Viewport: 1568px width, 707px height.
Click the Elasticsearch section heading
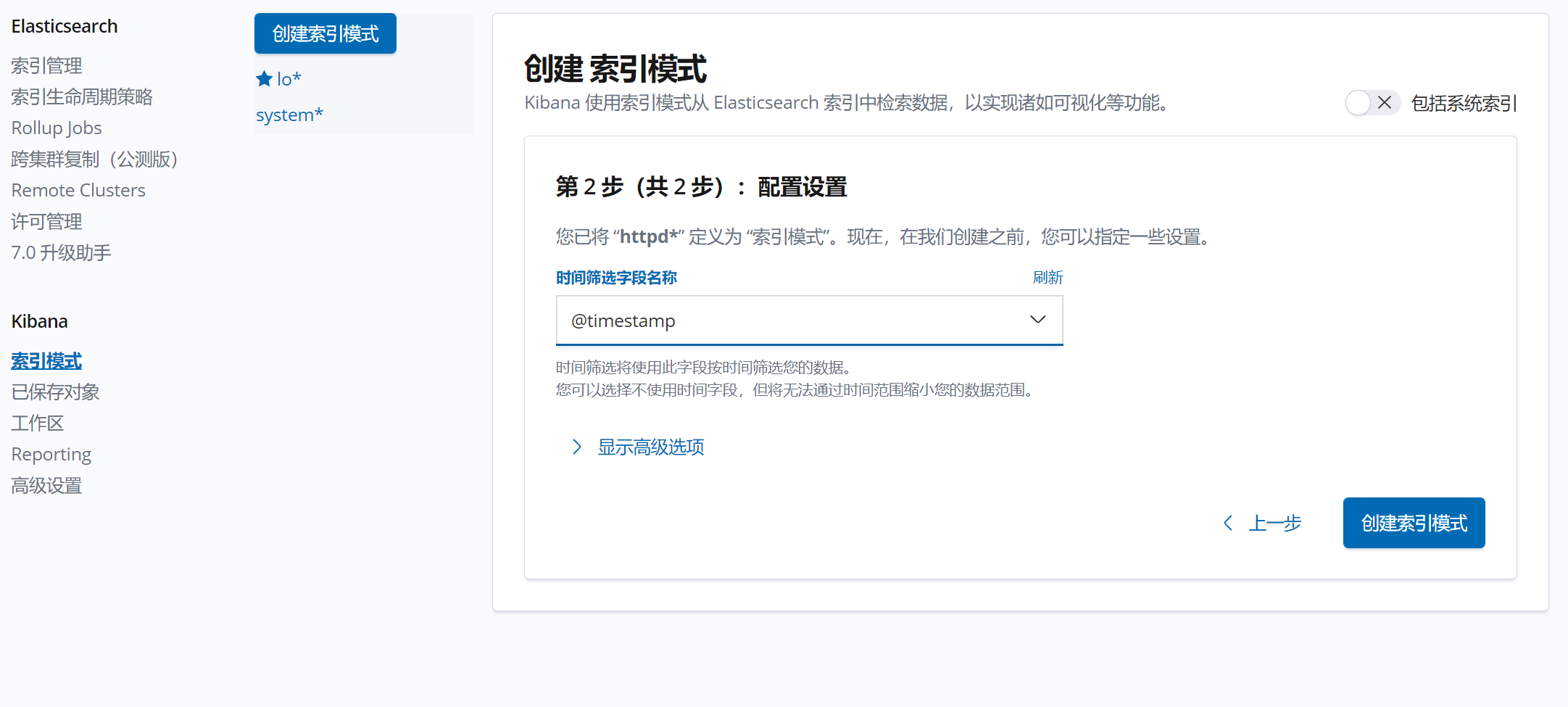coord(65,27)
